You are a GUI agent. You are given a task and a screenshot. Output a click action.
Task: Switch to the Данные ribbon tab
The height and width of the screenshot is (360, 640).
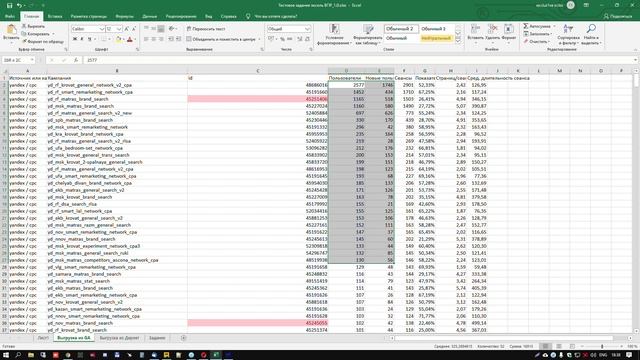point(149,16)
